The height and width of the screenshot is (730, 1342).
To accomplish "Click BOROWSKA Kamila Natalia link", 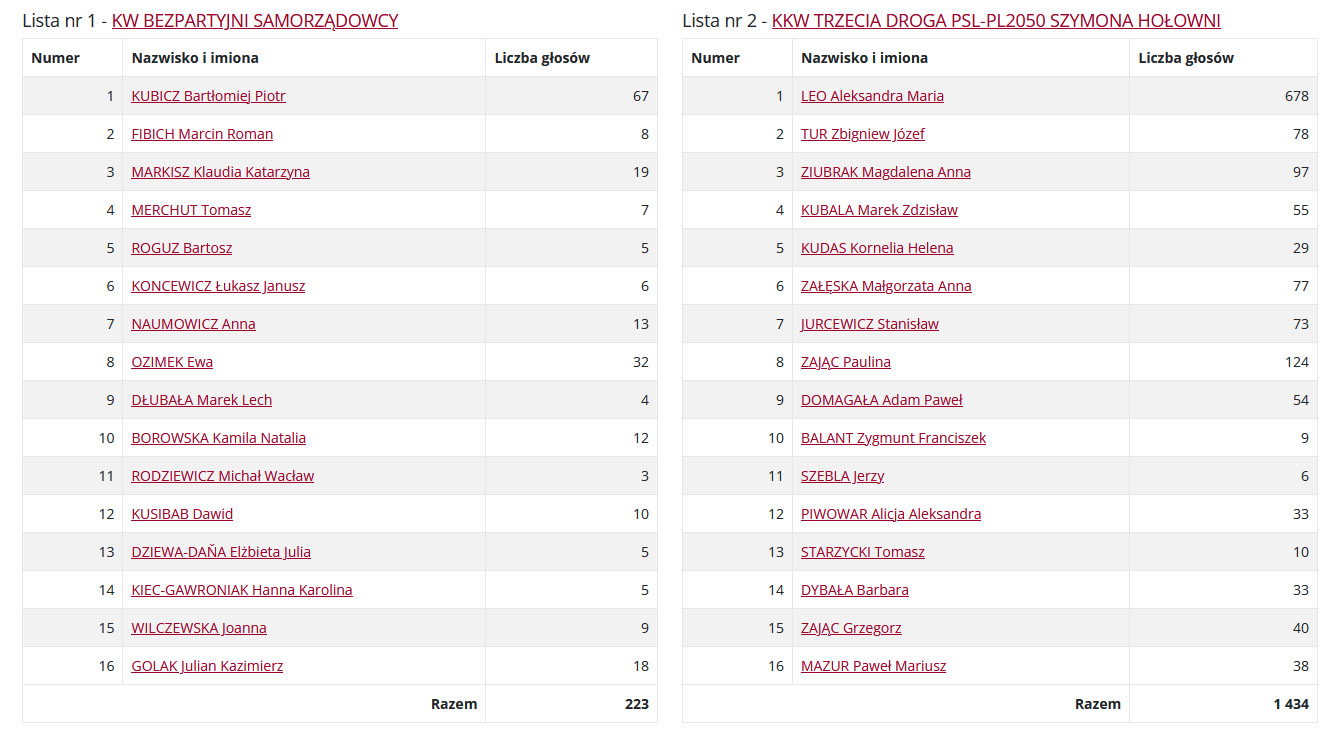I will click(x=218, y=438).
